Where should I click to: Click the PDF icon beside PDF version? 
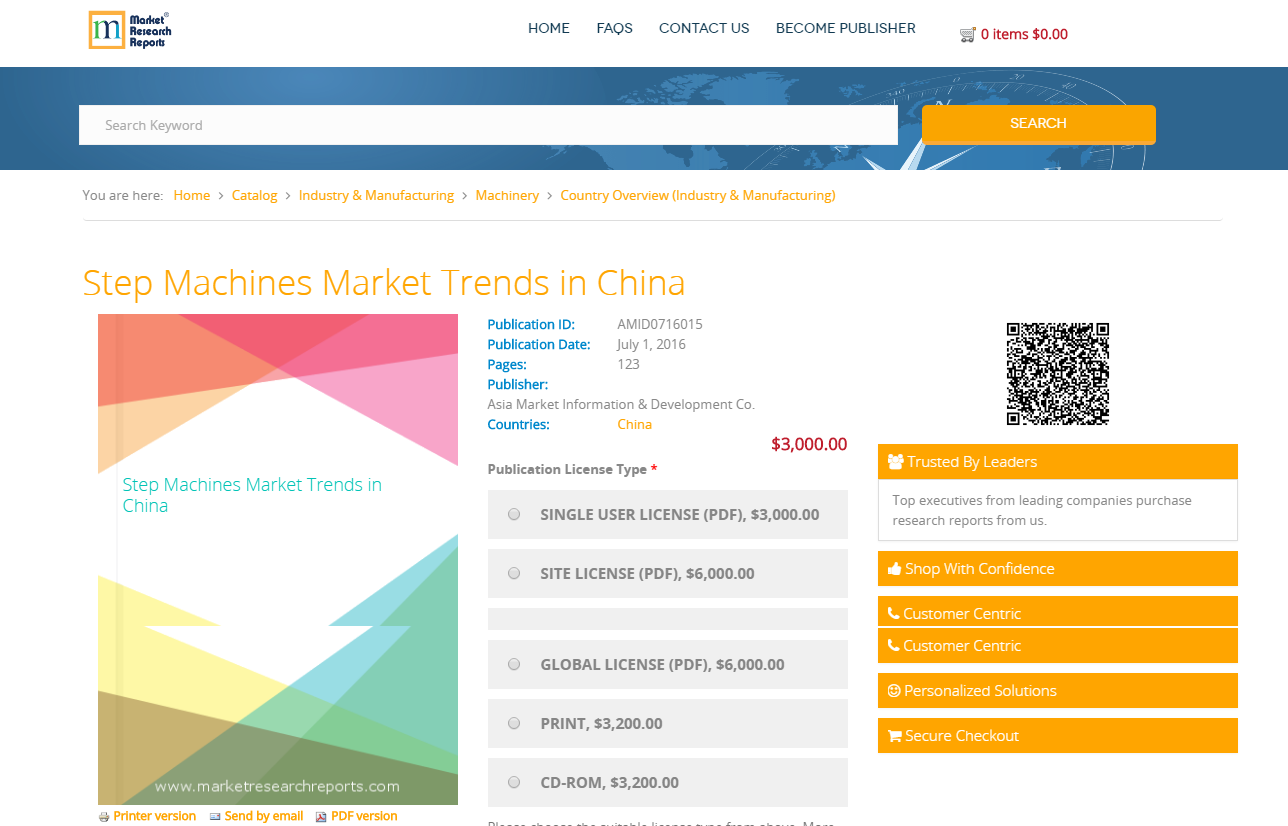click(x=321, y=817)
